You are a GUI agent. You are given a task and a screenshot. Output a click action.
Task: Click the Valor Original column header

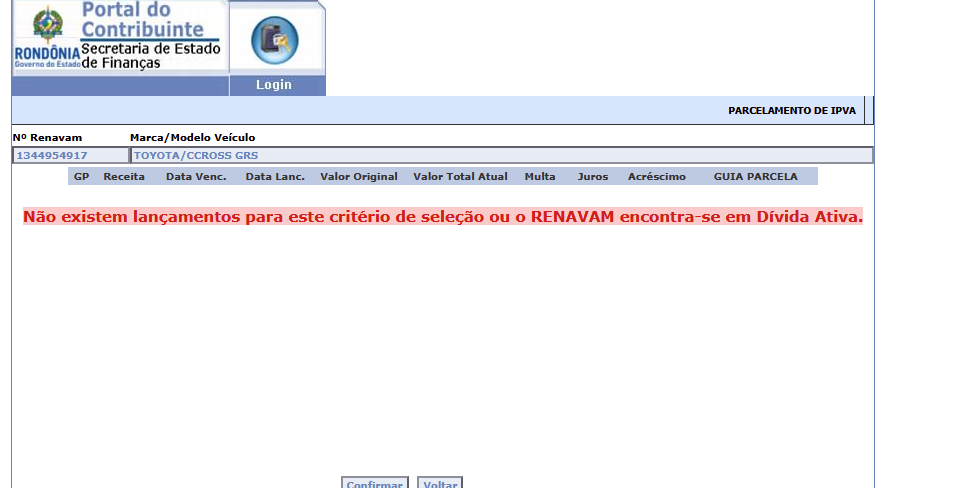tap(359, 176)
